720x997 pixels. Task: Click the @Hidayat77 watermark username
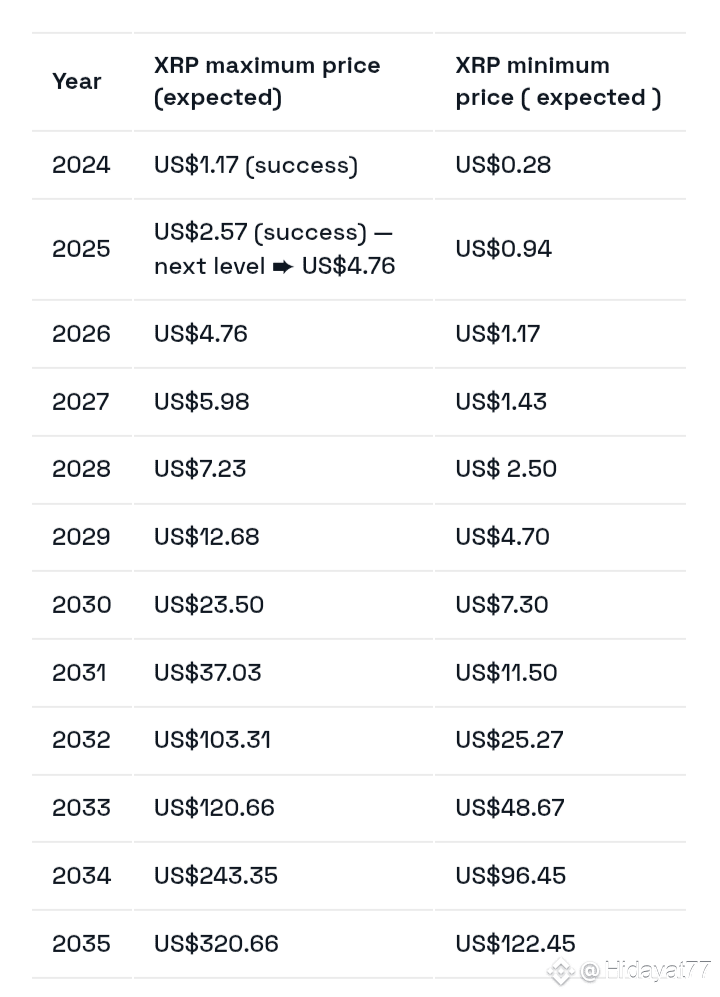click(x=645, y=970)
